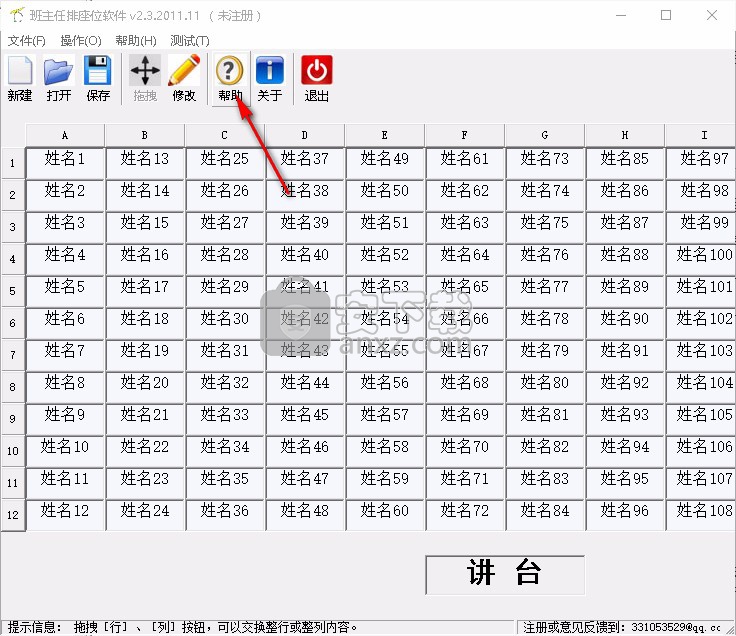Select seat cell 姓名89
Viewport: 736px width, 636px height.
625,291
